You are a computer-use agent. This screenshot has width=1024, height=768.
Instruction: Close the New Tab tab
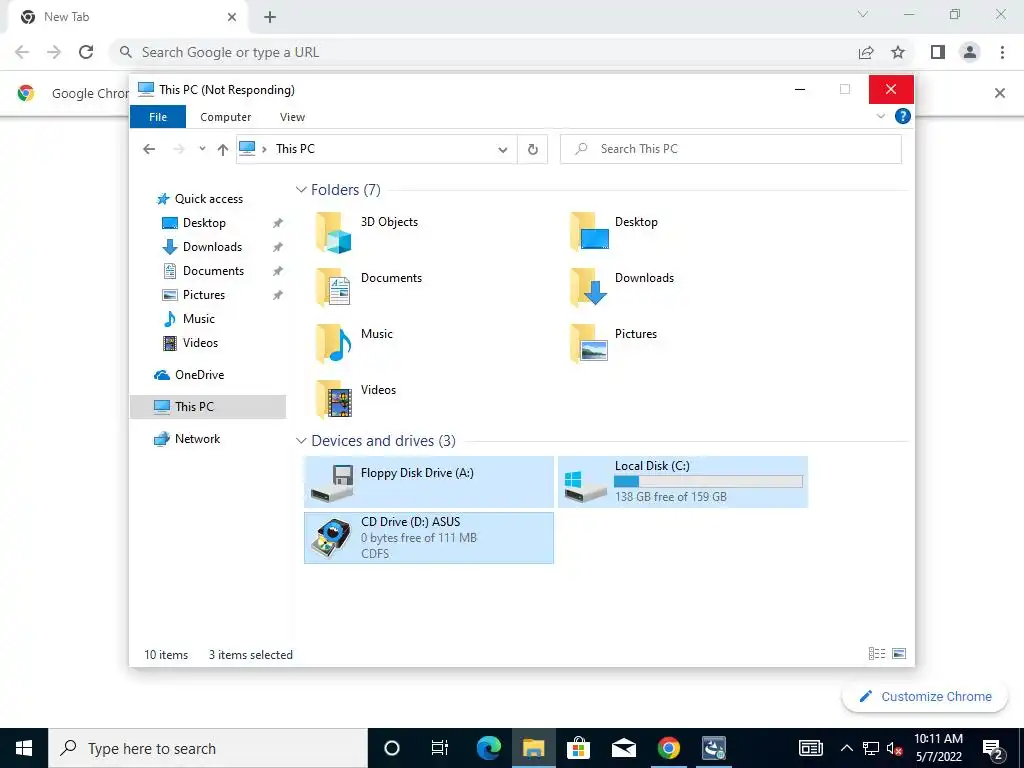click(232, 18)
